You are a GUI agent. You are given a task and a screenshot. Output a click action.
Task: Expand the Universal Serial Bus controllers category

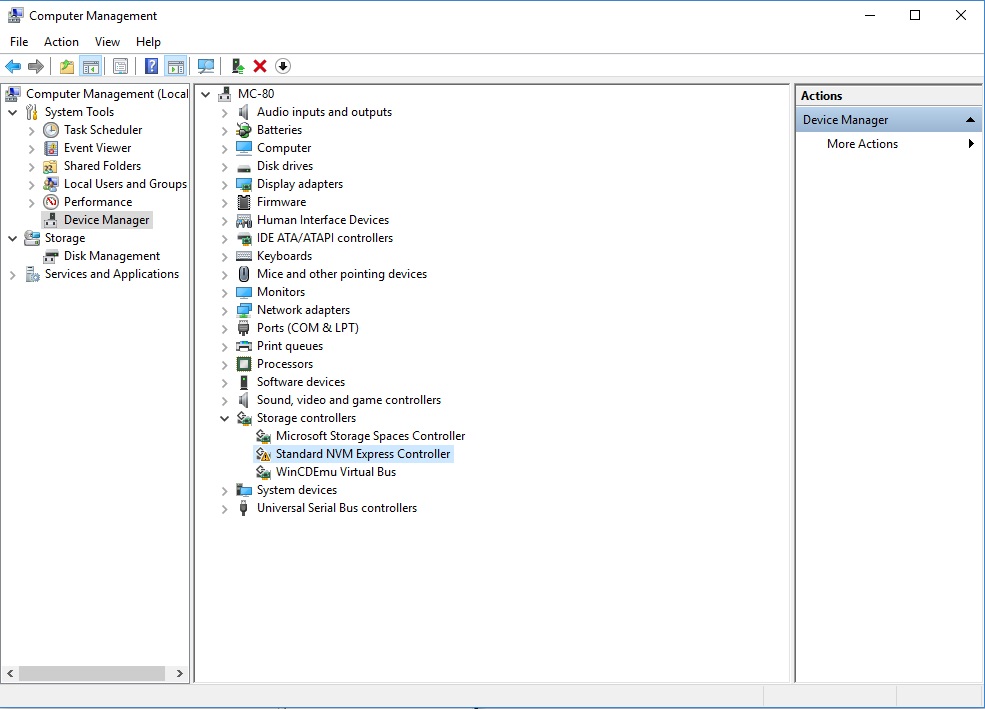[x=224, y=509]
